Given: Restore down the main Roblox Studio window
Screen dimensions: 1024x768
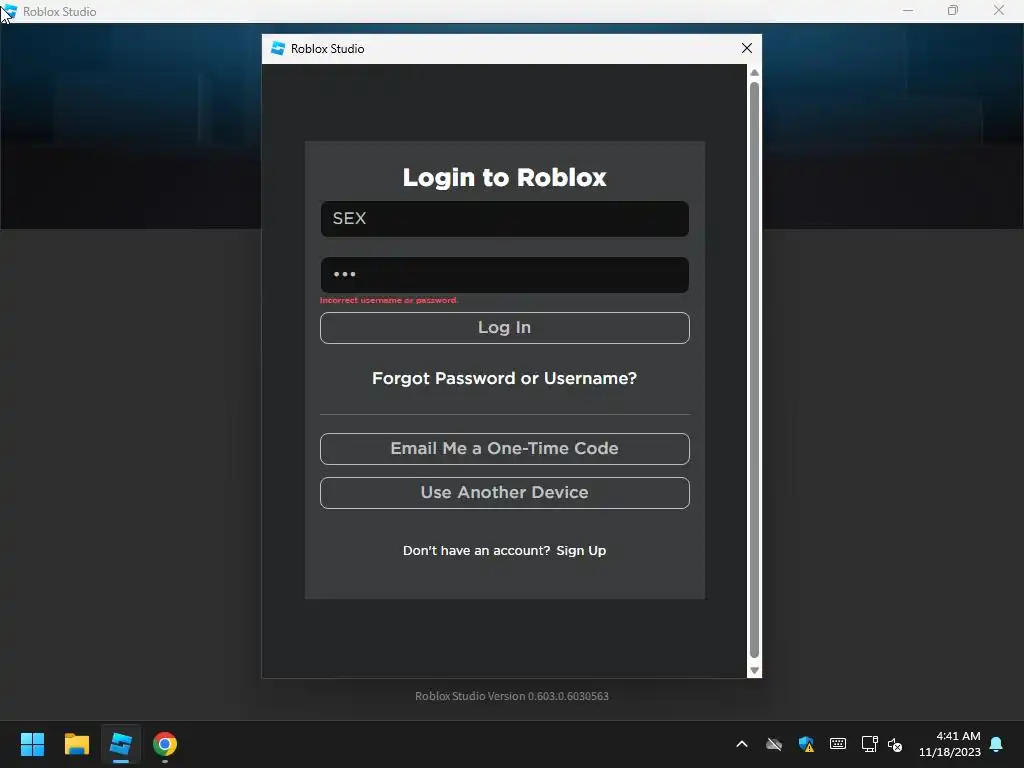Looking at the screenshot, I should pos(953,11).
